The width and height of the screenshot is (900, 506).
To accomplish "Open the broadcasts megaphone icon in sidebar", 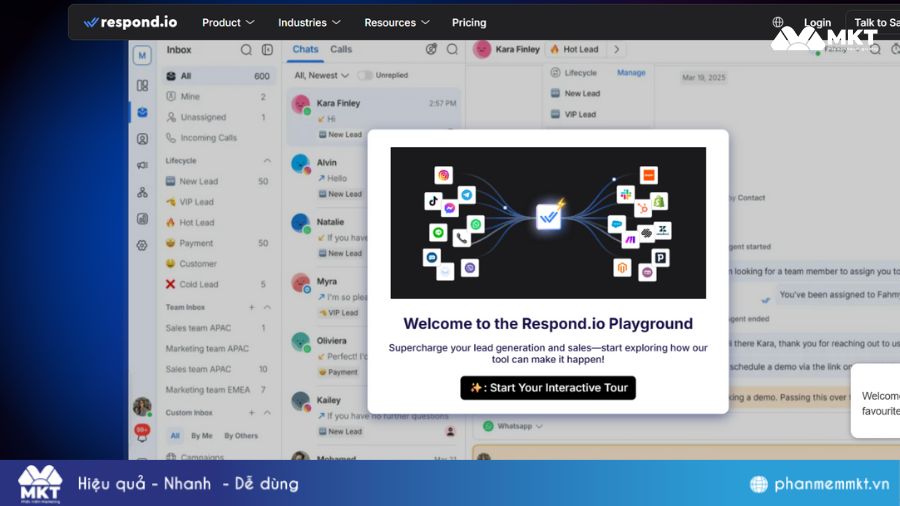I will tap(142, 165).
